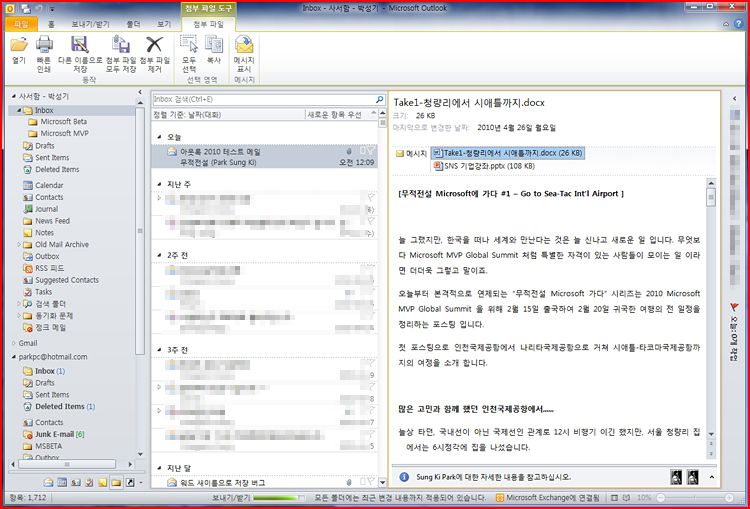Click Outlook application icon in title bar
This screenshot has width=750, height=509.
click(x=10, y=8)
